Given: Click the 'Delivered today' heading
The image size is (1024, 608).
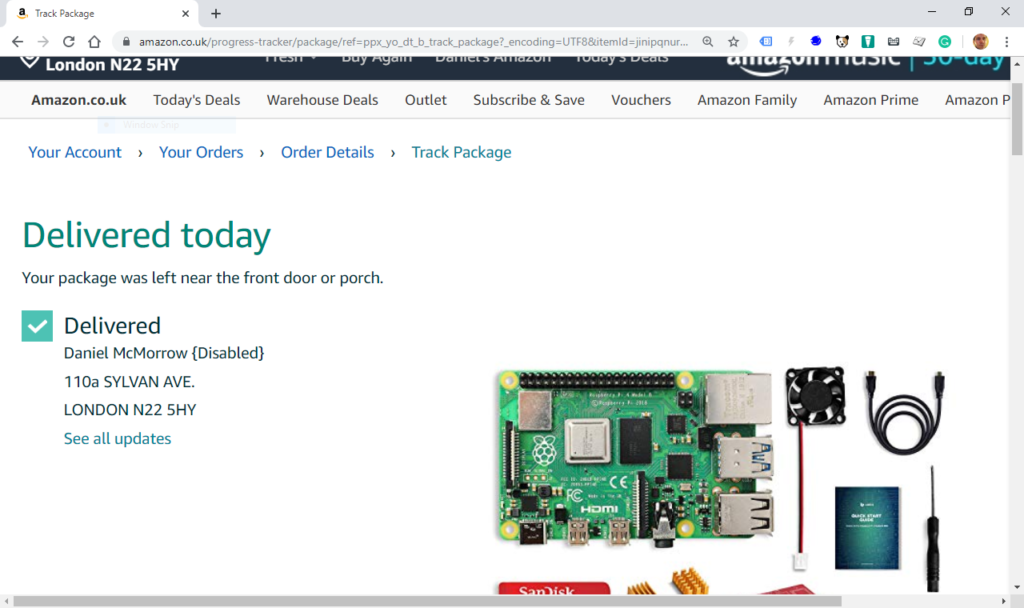Looking at the screenshot, I should point(147,235).
